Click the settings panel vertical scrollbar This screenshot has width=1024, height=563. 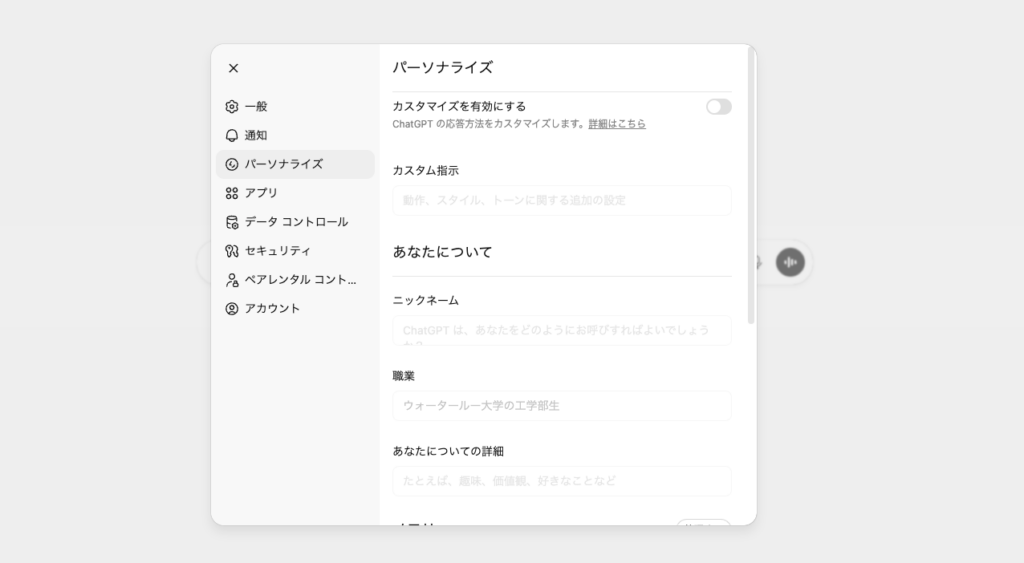tap(751, 185)
